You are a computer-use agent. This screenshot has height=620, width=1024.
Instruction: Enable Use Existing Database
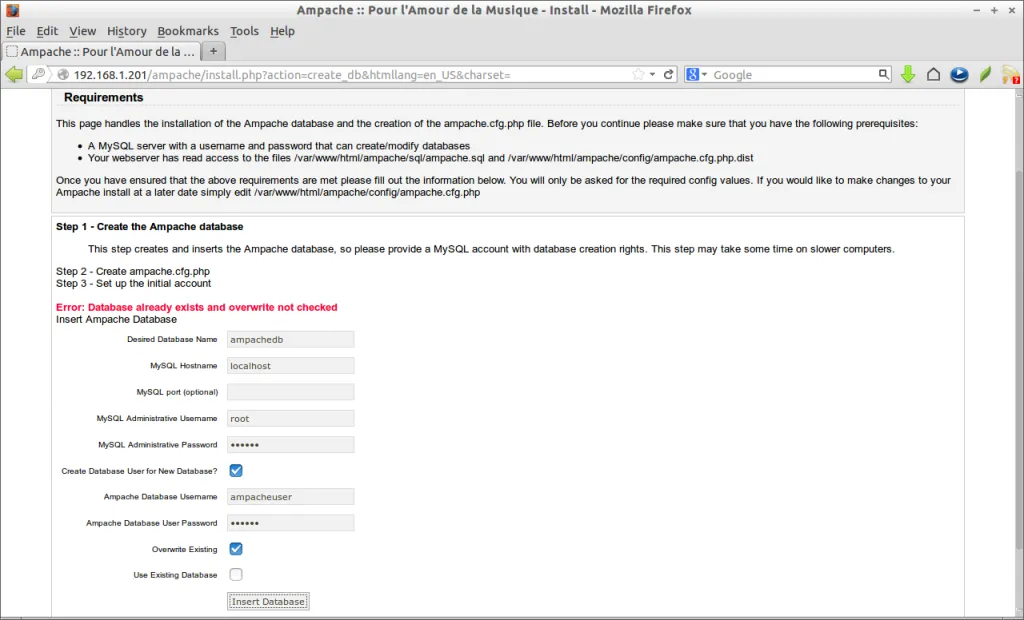pyautogui.click(x=236, y=574)
